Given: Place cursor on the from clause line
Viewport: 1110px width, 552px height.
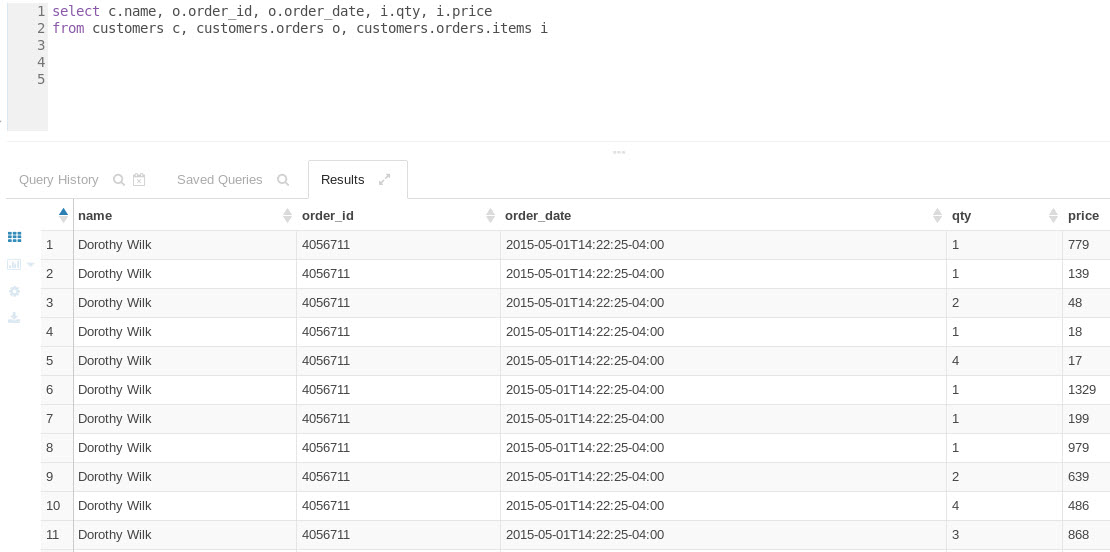Looking at the screenshot, I should pos(300,29).
